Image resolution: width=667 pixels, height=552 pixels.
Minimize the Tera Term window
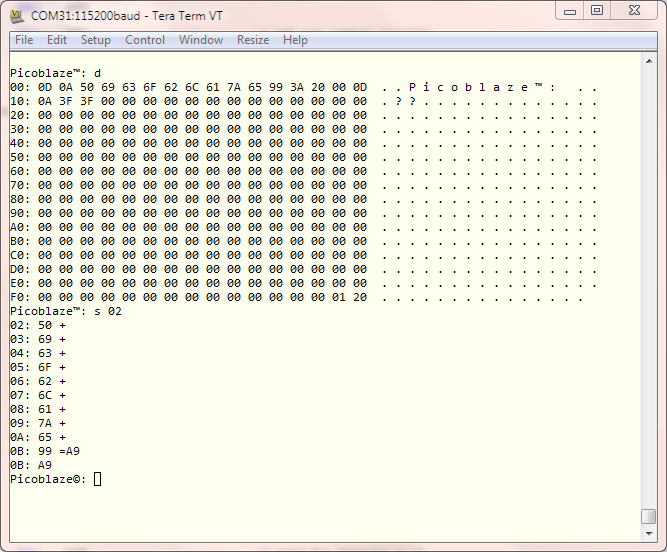tap(570, 11)
